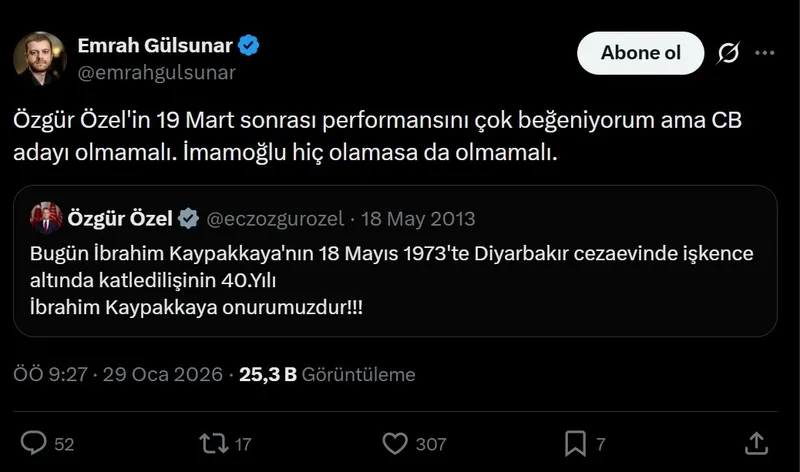
Task: Open the @emrahgulsunar handle link
Action: 156,72
